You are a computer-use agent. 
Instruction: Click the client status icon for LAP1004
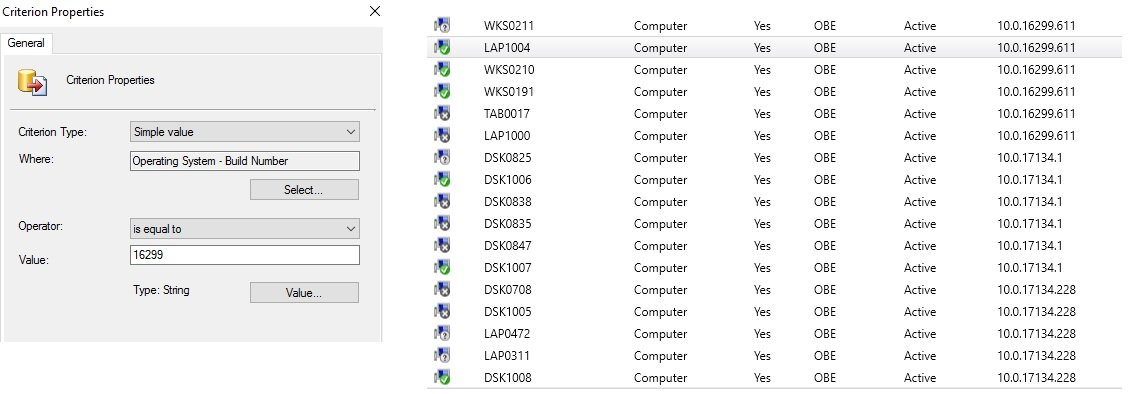coord(441,48)
